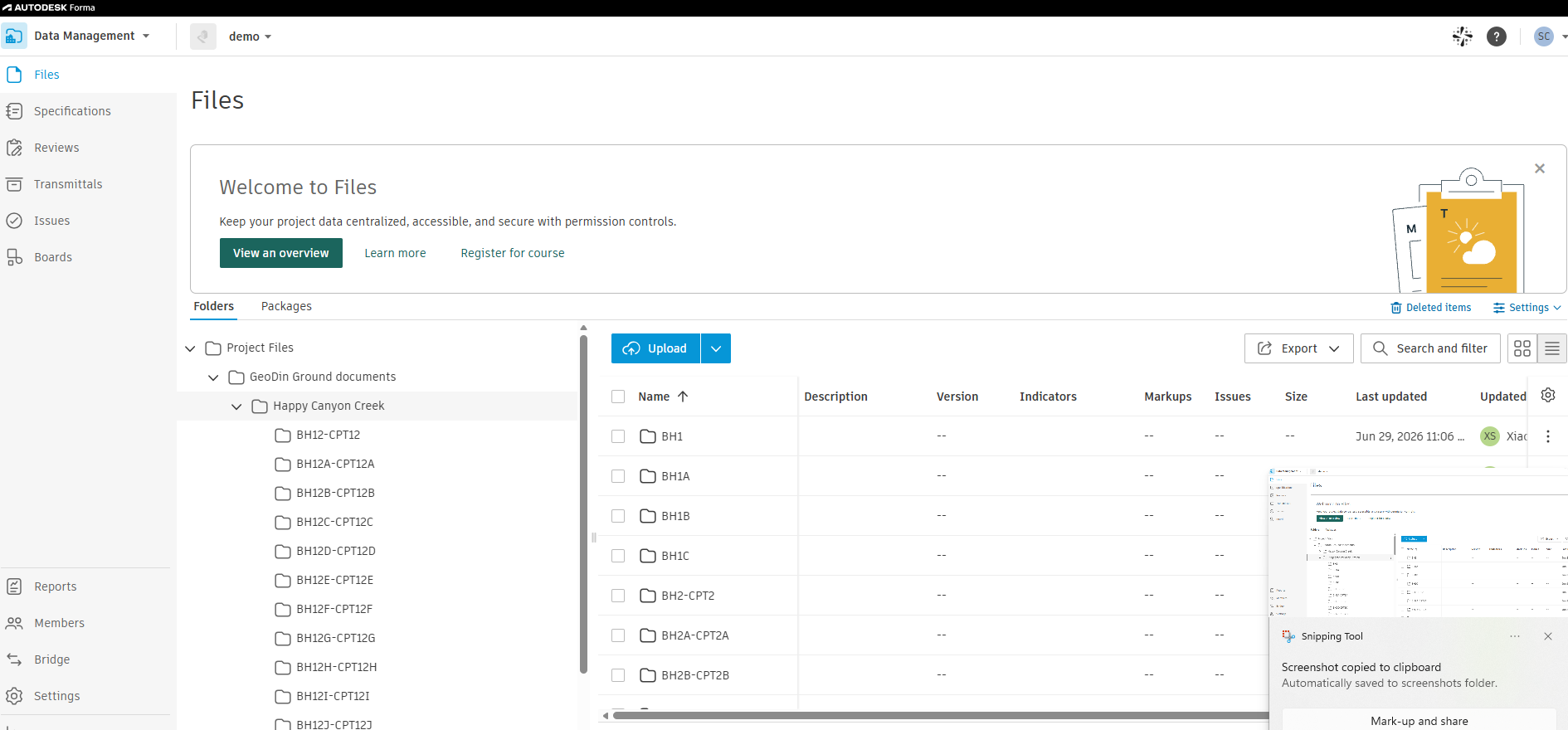Open Reports in the sidebar

coord(55,586)
